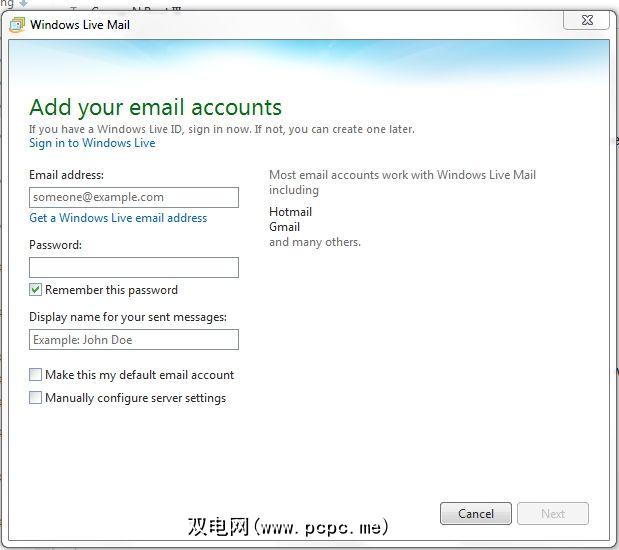
Task: Click into the Password field
Action: [134, 267]
